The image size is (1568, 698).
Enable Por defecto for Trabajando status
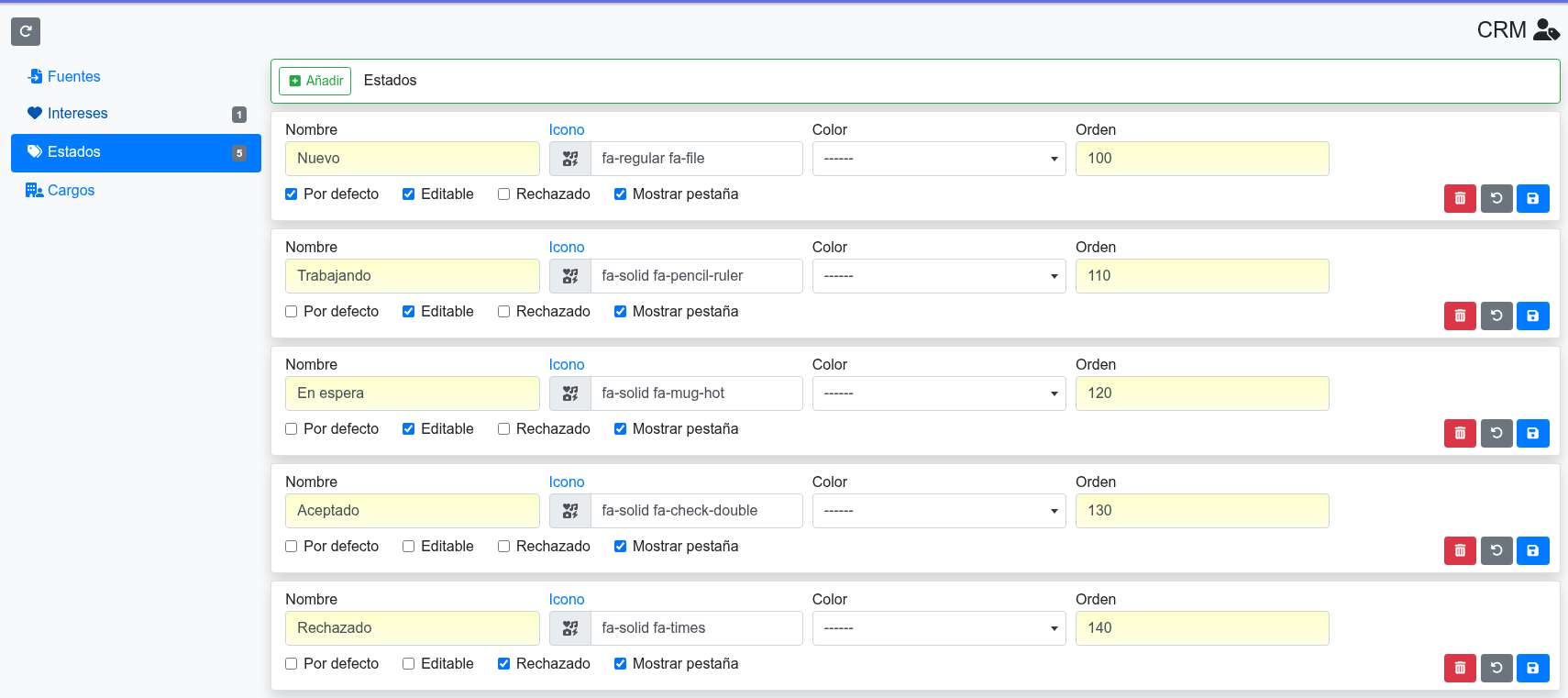[292, 312]
